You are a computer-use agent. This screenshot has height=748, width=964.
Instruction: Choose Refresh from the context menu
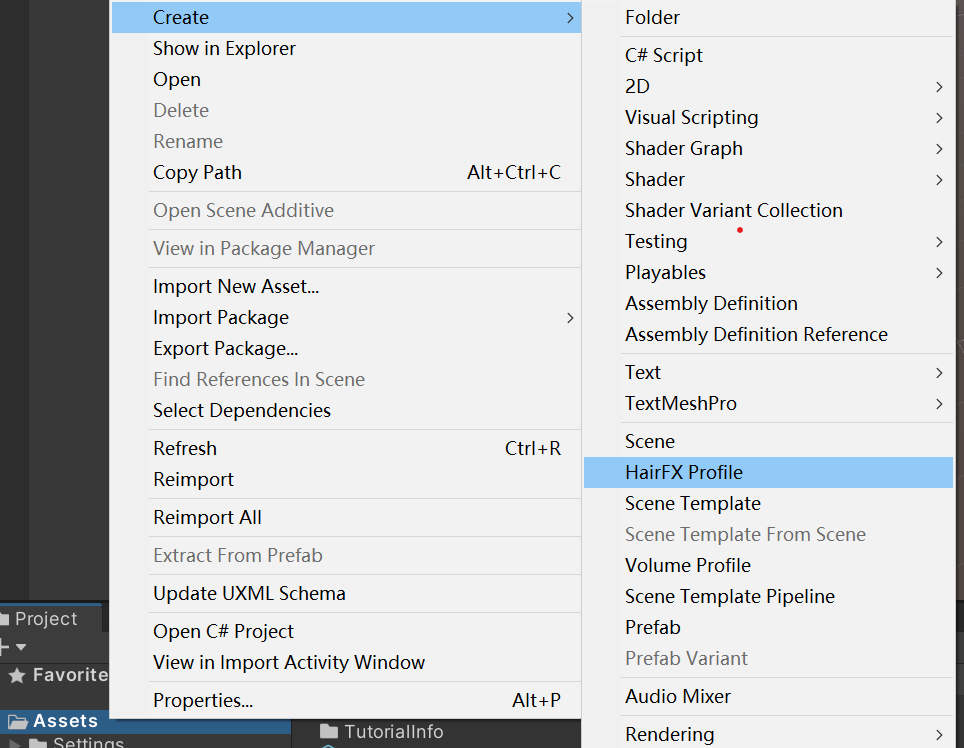(x=185, y=448)
